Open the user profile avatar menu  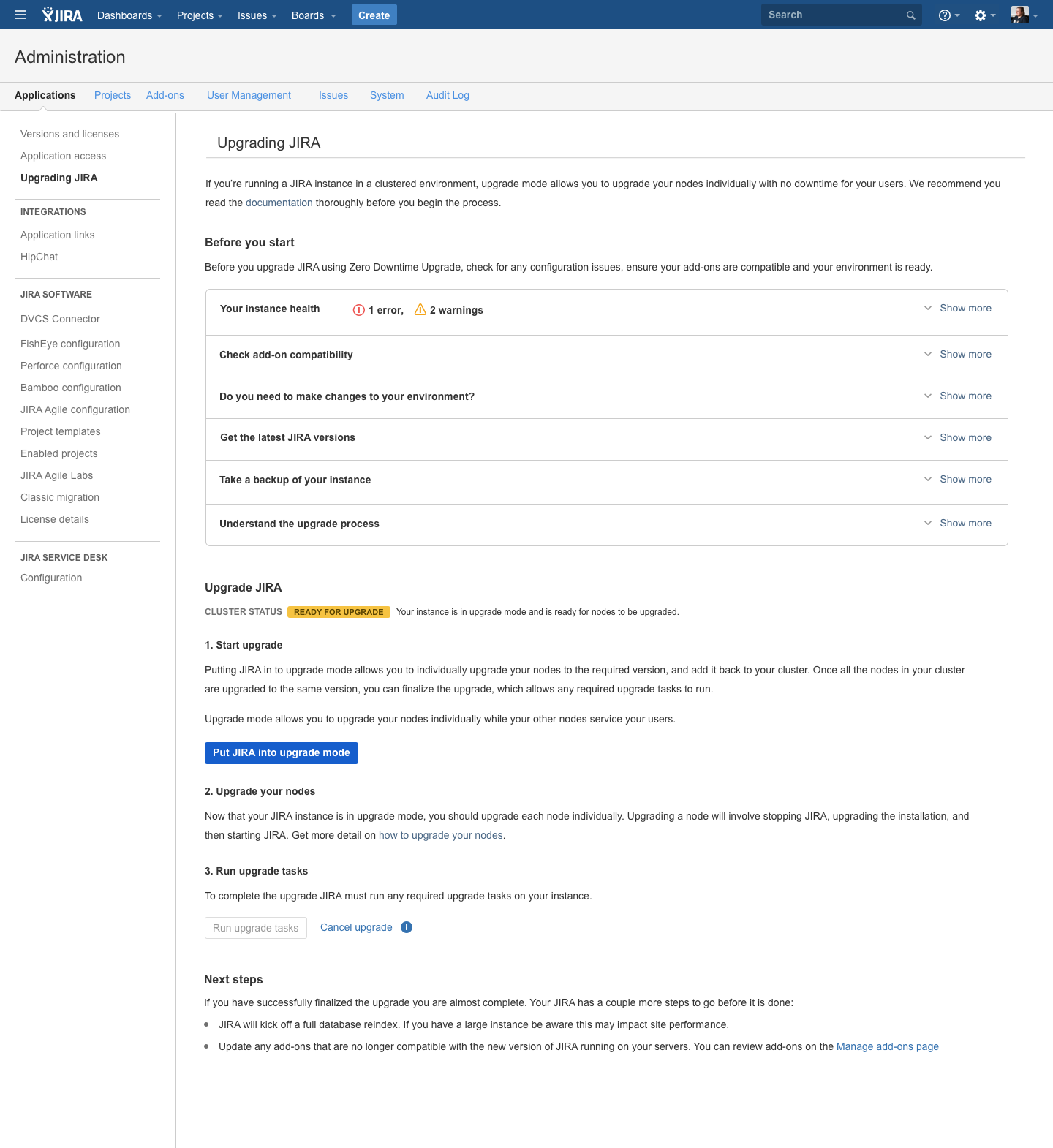tap(1024, 15)
